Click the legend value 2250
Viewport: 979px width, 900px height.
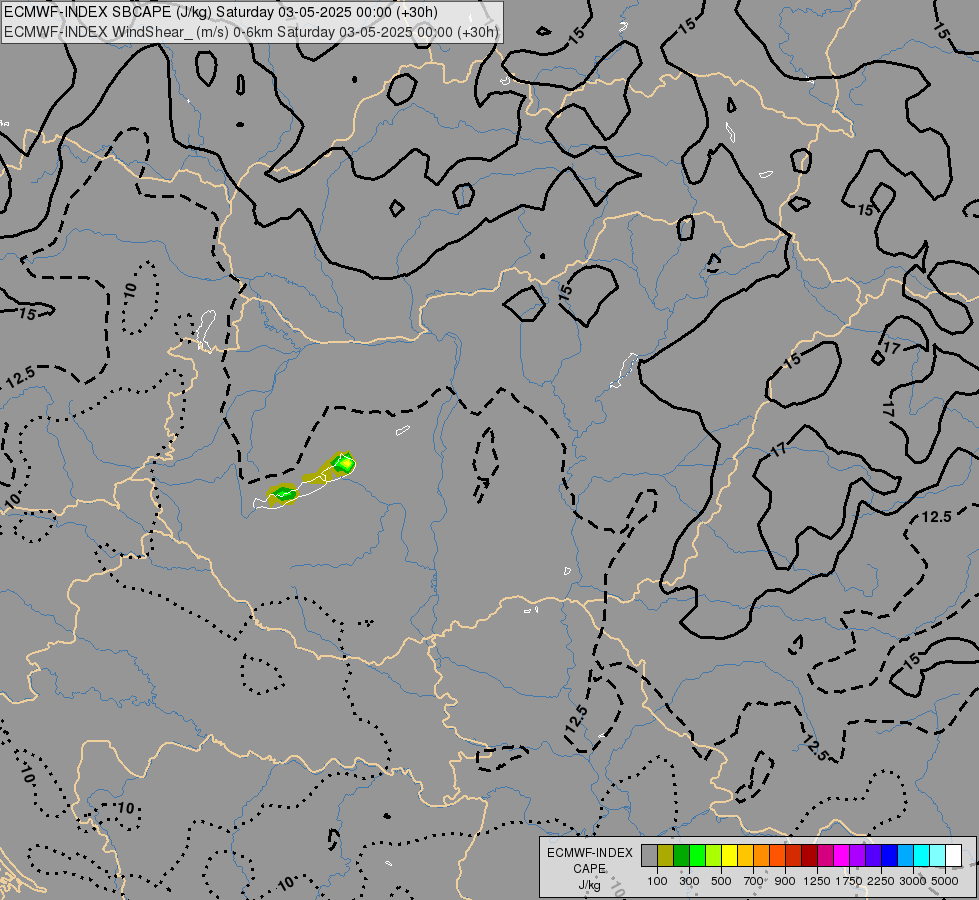click(881, 881)
